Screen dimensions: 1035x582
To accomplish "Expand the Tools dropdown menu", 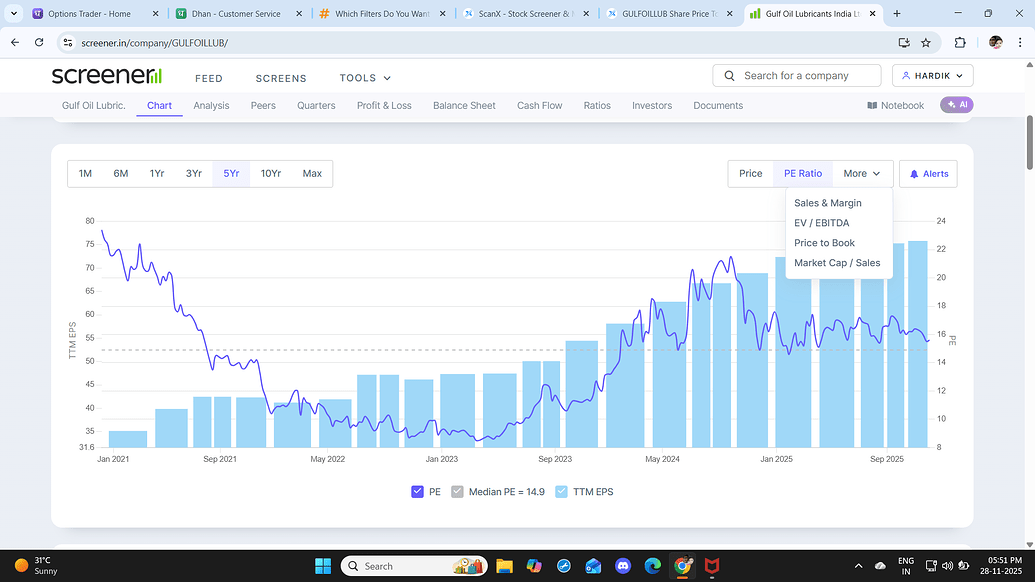I will pos(365,78).
